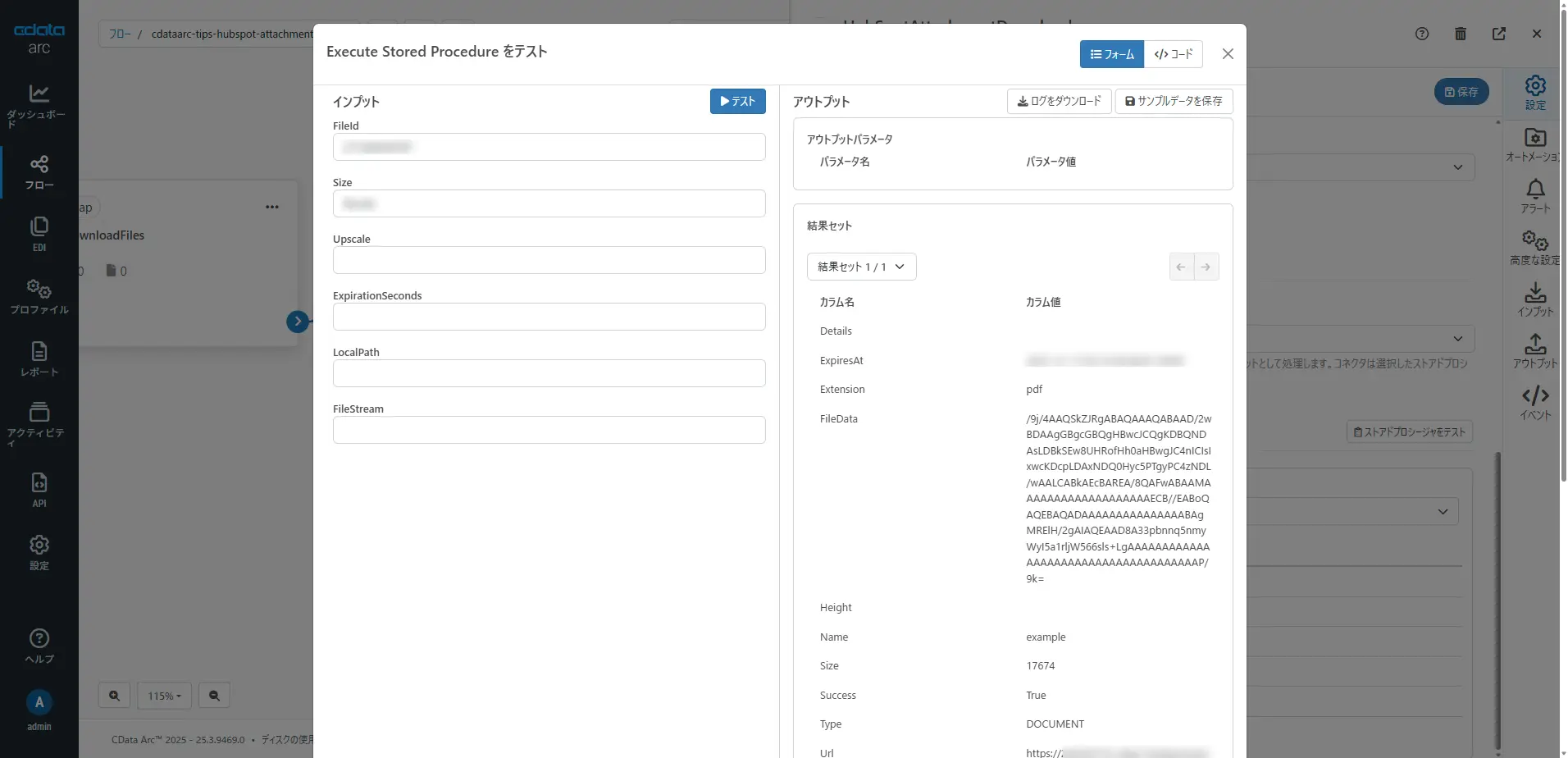Open the アウトプット panel on right sidebar
The image size is (1568, 758).
(x=1535, y=349)
